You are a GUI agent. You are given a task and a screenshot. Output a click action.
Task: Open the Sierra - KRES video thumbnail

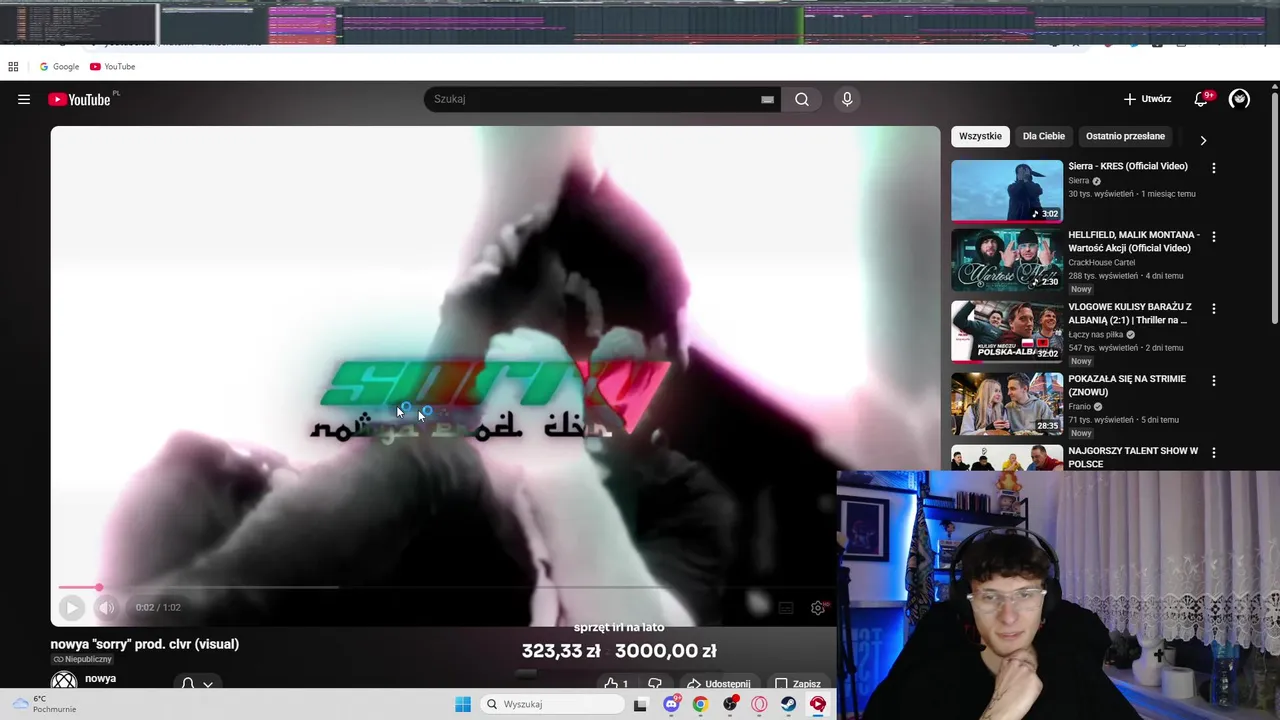1007,191
